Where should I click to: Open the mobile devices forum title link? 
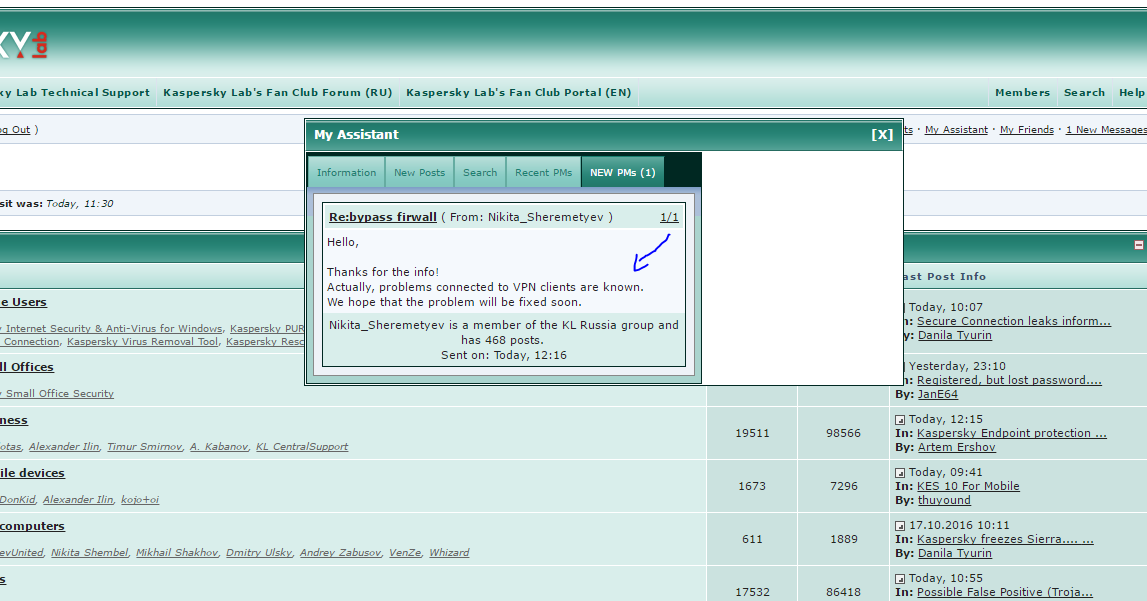[x=32, y=473]
